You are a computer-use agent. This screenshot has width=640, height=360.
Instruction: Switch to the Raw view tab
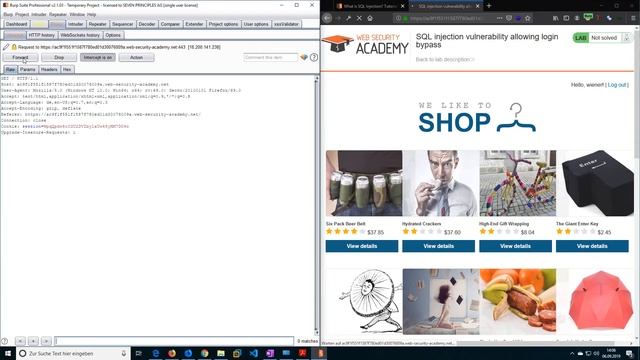(10, 69)
